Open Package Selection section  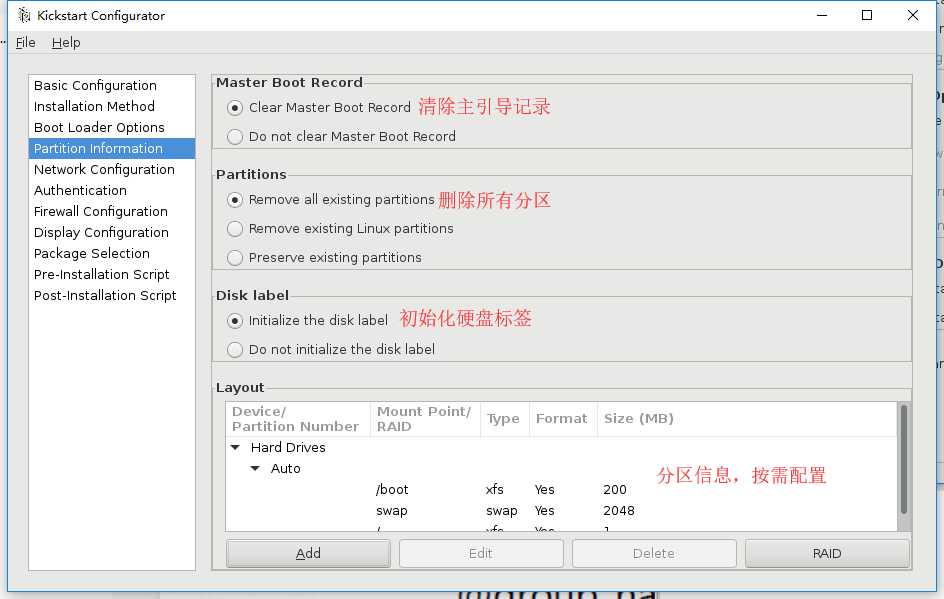pyautogui.click(x=112, y=253)
